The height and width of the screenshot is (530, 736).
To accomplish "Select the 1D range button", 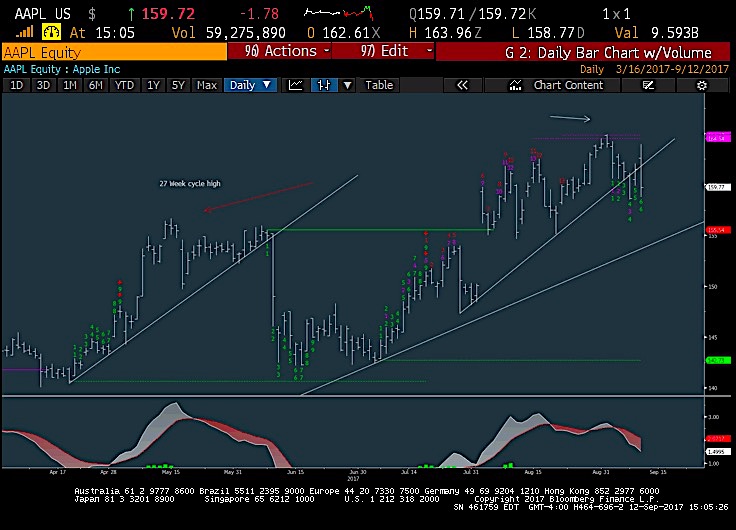I will tap(16, 85).
